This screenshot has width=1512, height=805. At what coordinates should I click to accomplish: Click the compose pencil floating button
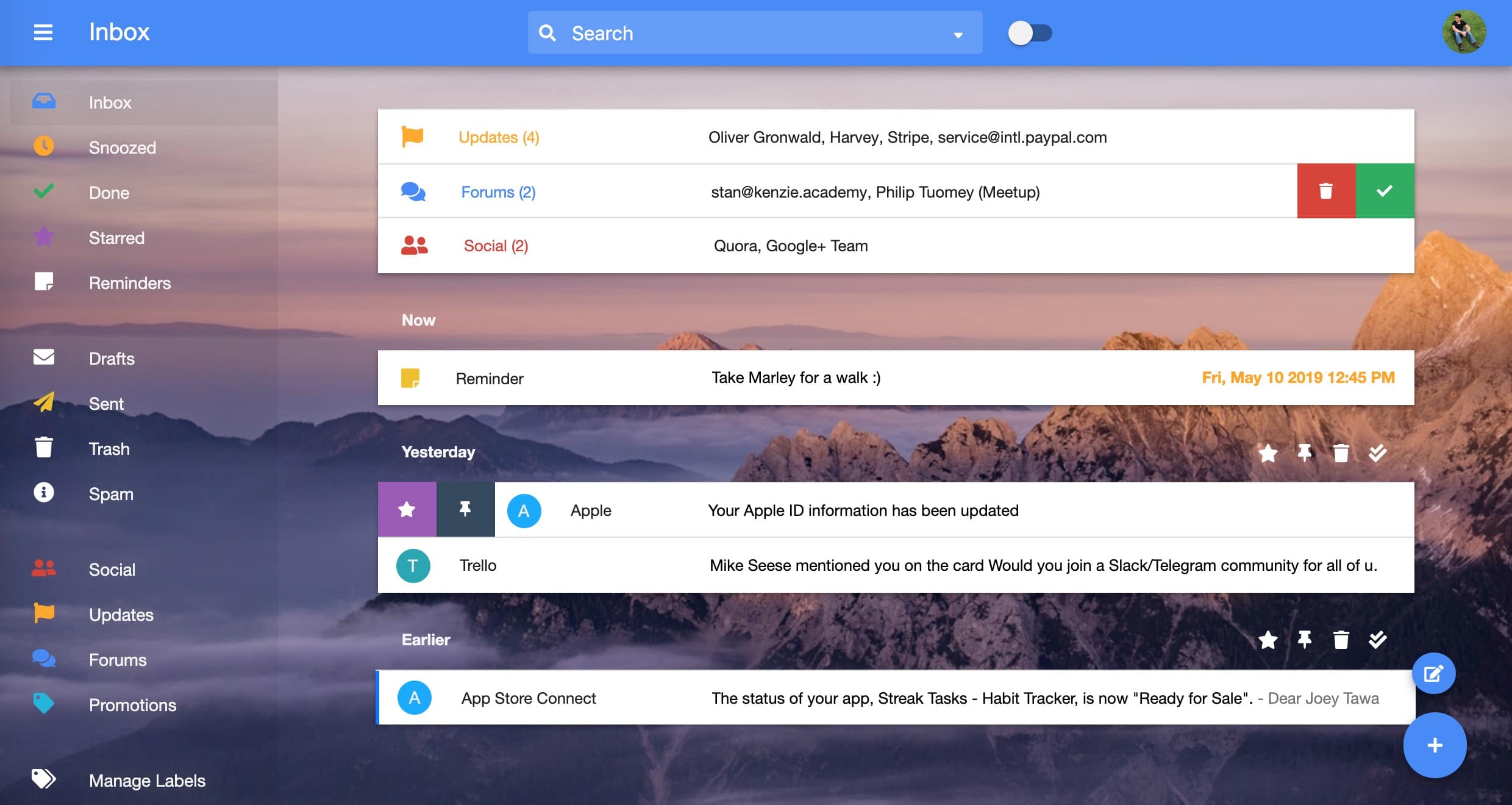1433,673
